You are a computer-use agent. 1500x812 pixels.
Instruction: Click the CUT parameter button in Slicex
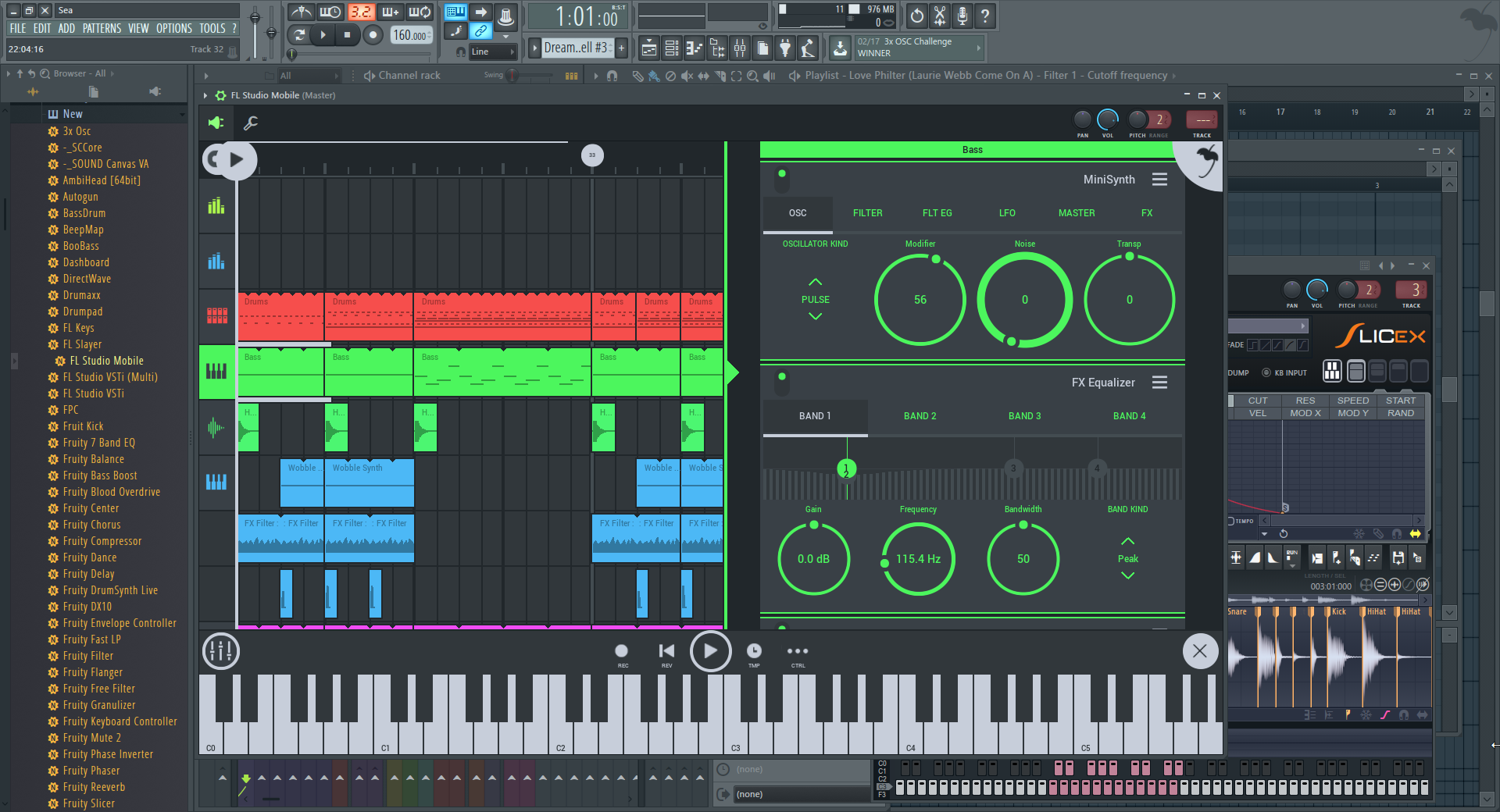[1258, 401]
